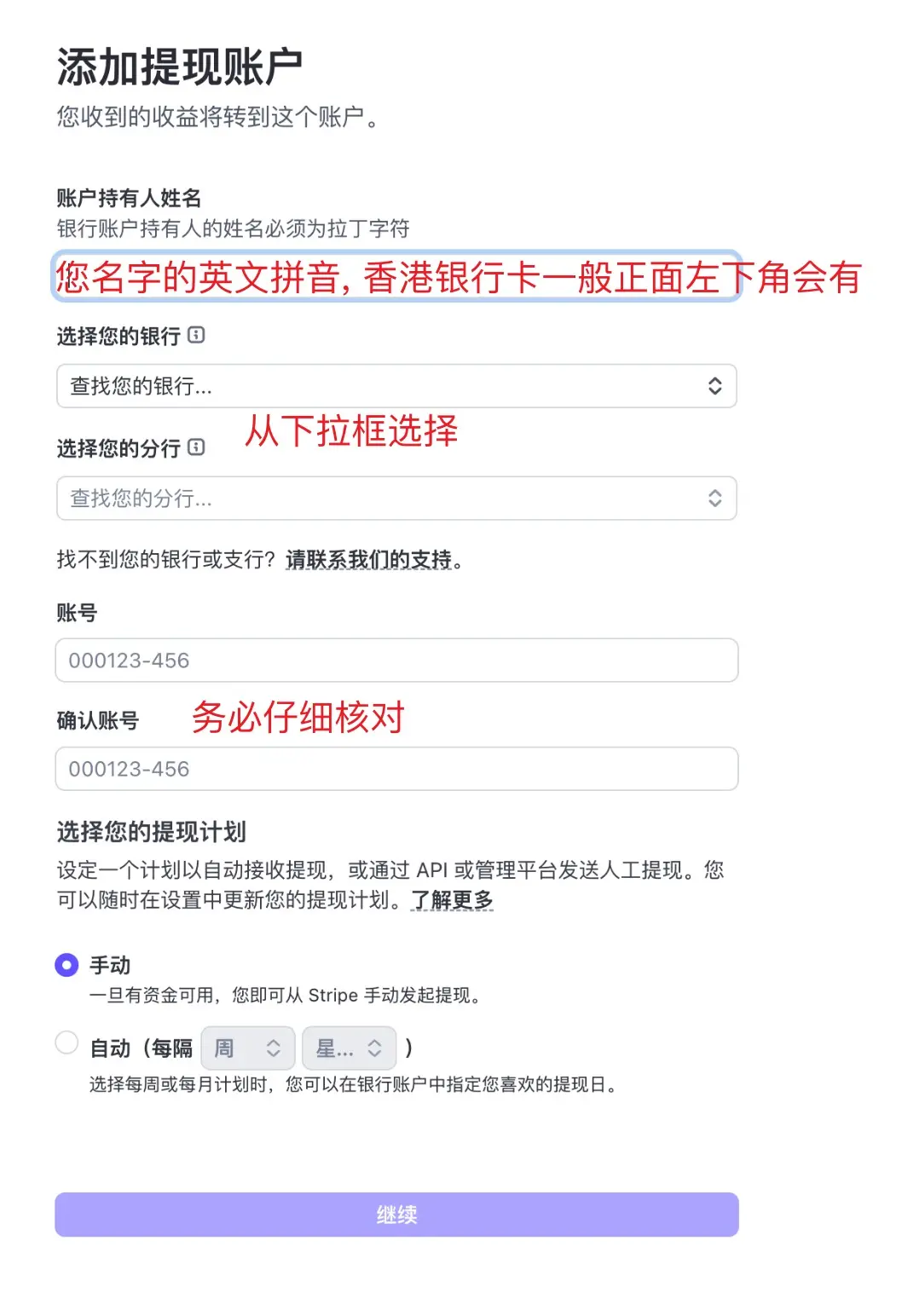The height and width of the screenshot is (1316, 919).
Task: Click info icon beside 选择您的分行
Action: coord(196,447)
